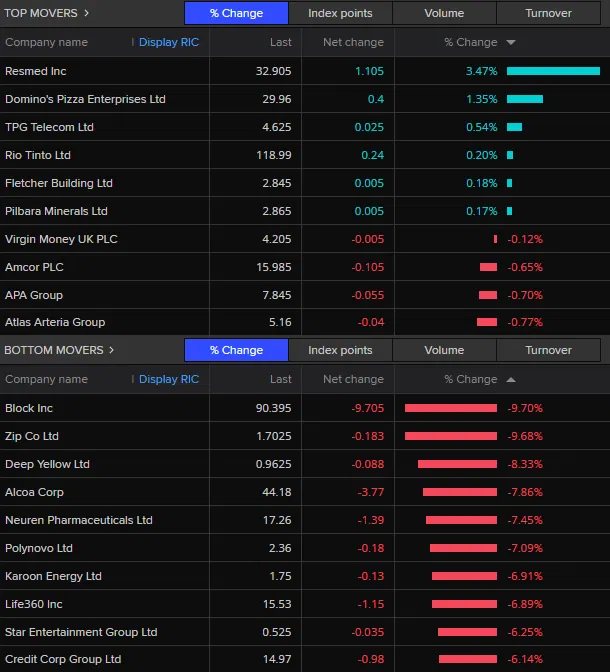Click Resmed last price 32.905
This screenshot has width=610, height=672.
273,71
